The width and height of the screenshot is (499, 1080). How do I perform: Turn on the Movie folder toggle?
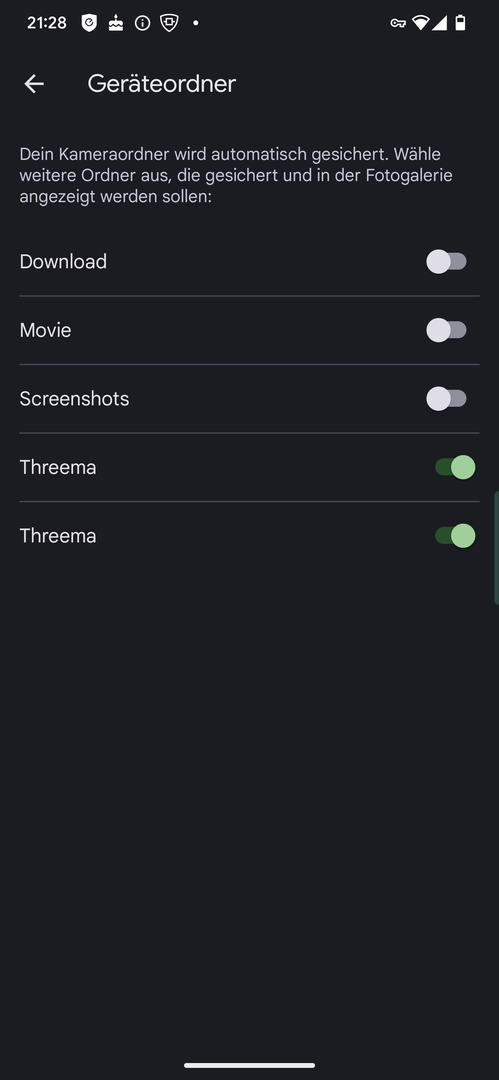tap(447, 331)
